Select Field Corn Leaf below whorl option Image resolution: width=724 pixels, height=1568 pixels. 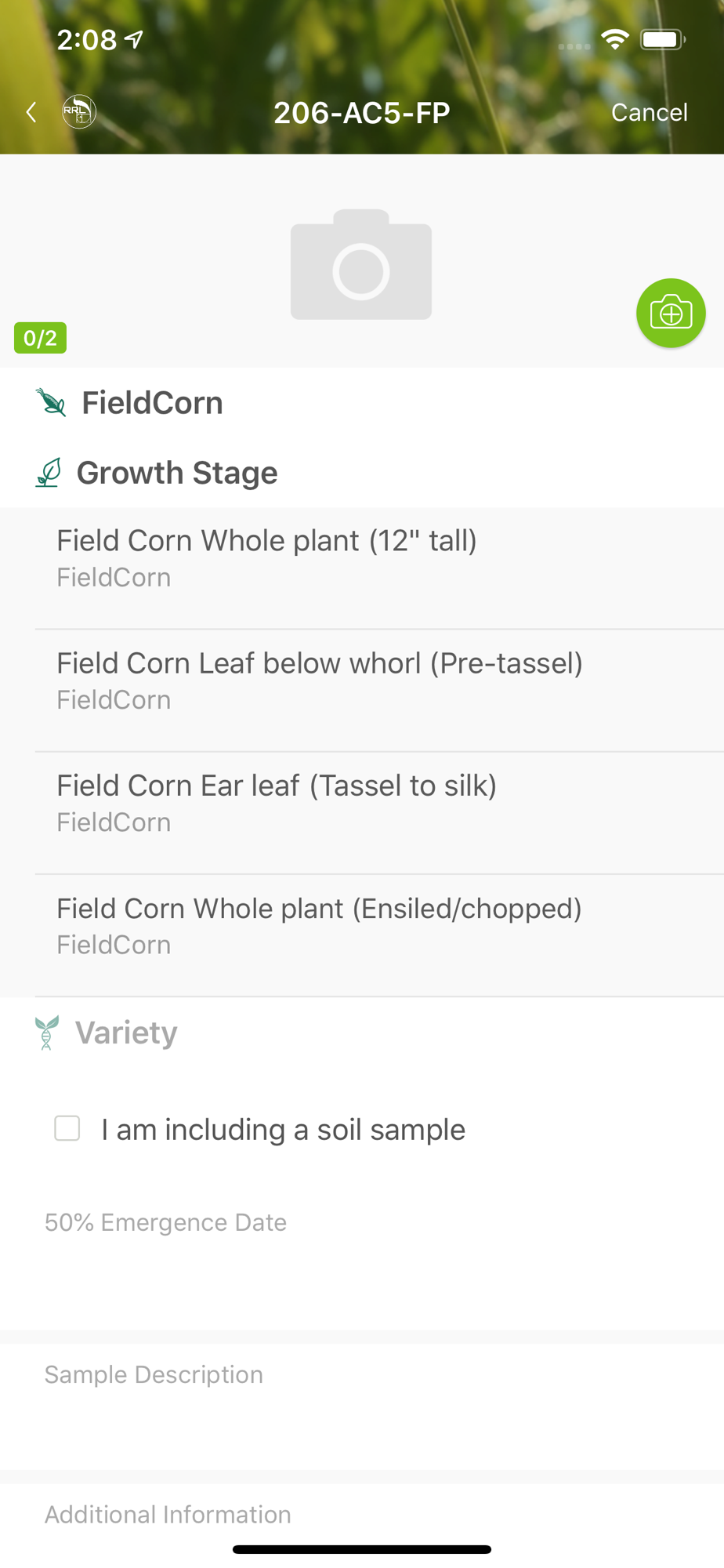coord(320,680)
